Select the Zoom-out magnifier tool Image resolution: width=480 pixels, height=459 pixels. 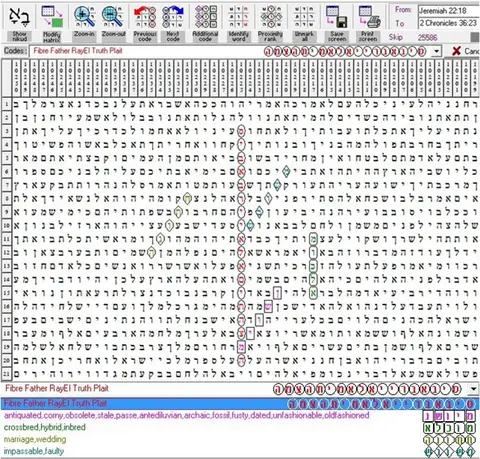click(x=114, y=23)
